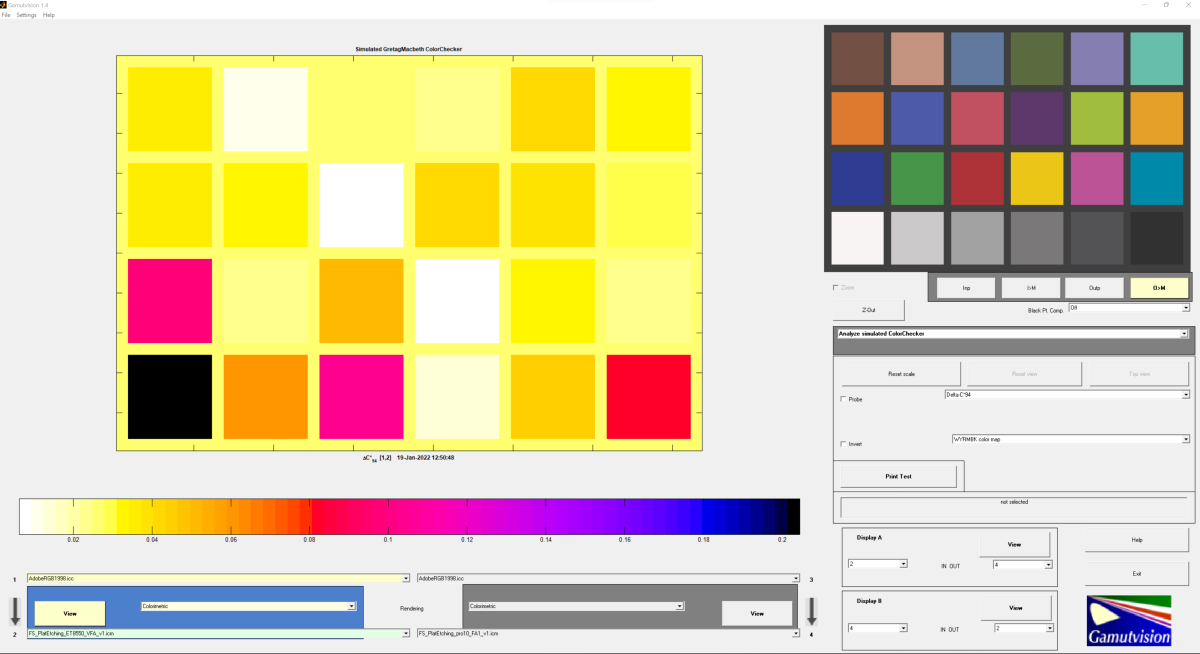
Task: Click the Display A View button
Action: [x=1014, y=544]
